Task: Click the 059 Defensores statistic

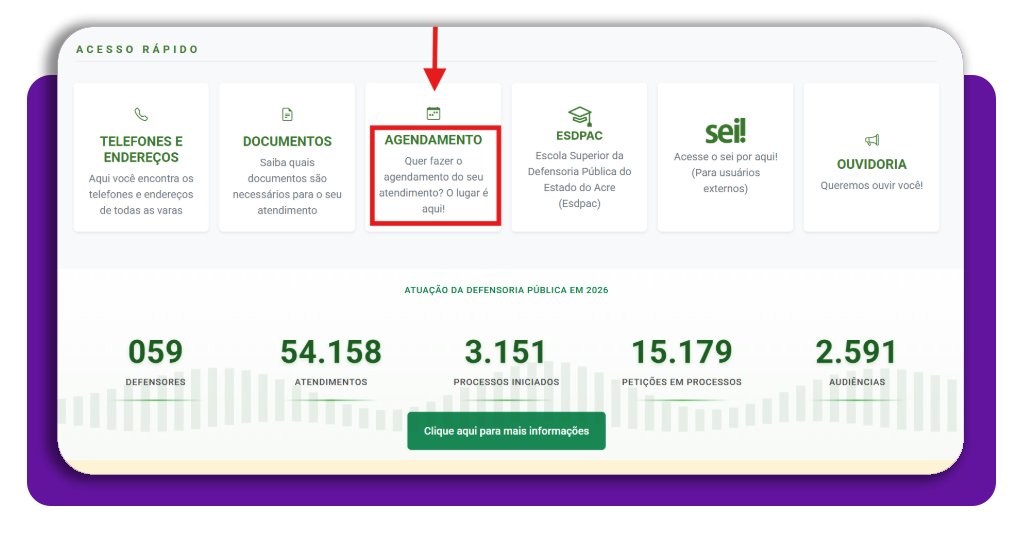Action: [155, 352]
